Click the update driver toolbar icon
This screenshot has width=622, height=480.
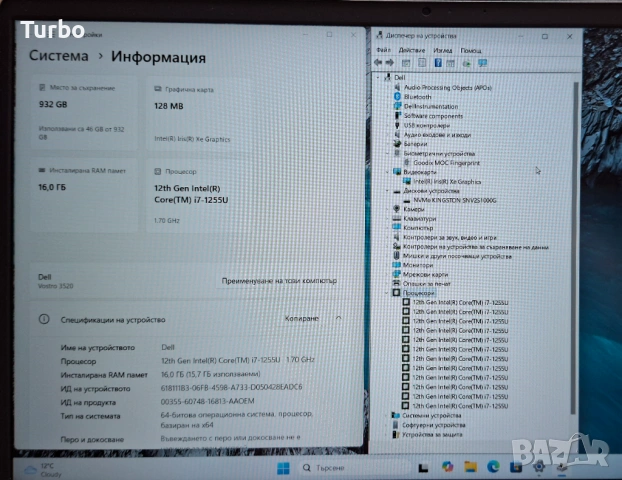coord(467,63)
